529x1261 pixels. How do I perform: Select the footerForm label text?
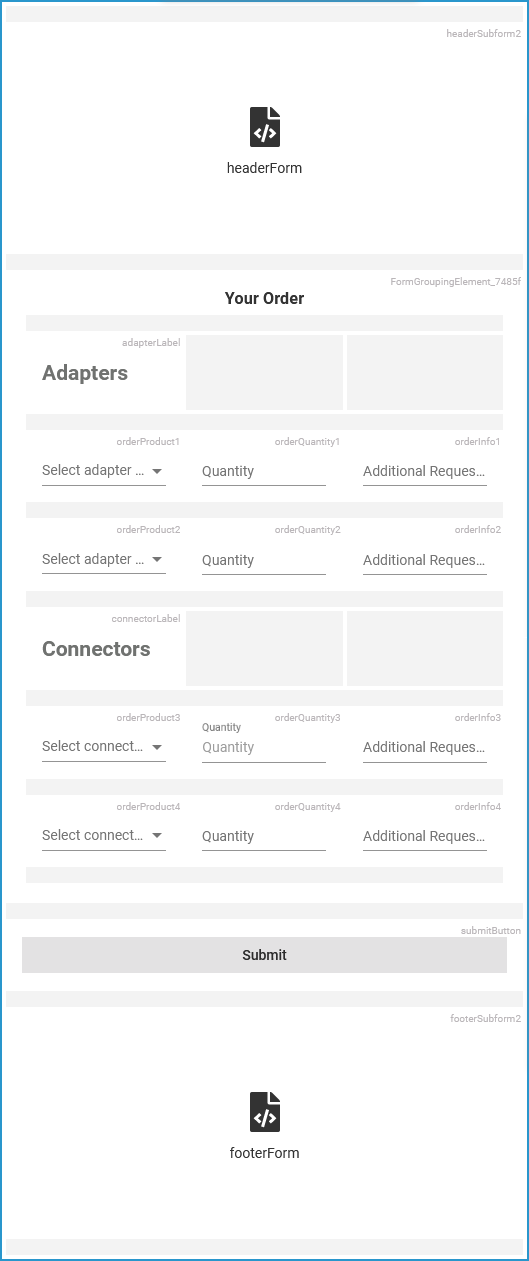coord(264,1153)
